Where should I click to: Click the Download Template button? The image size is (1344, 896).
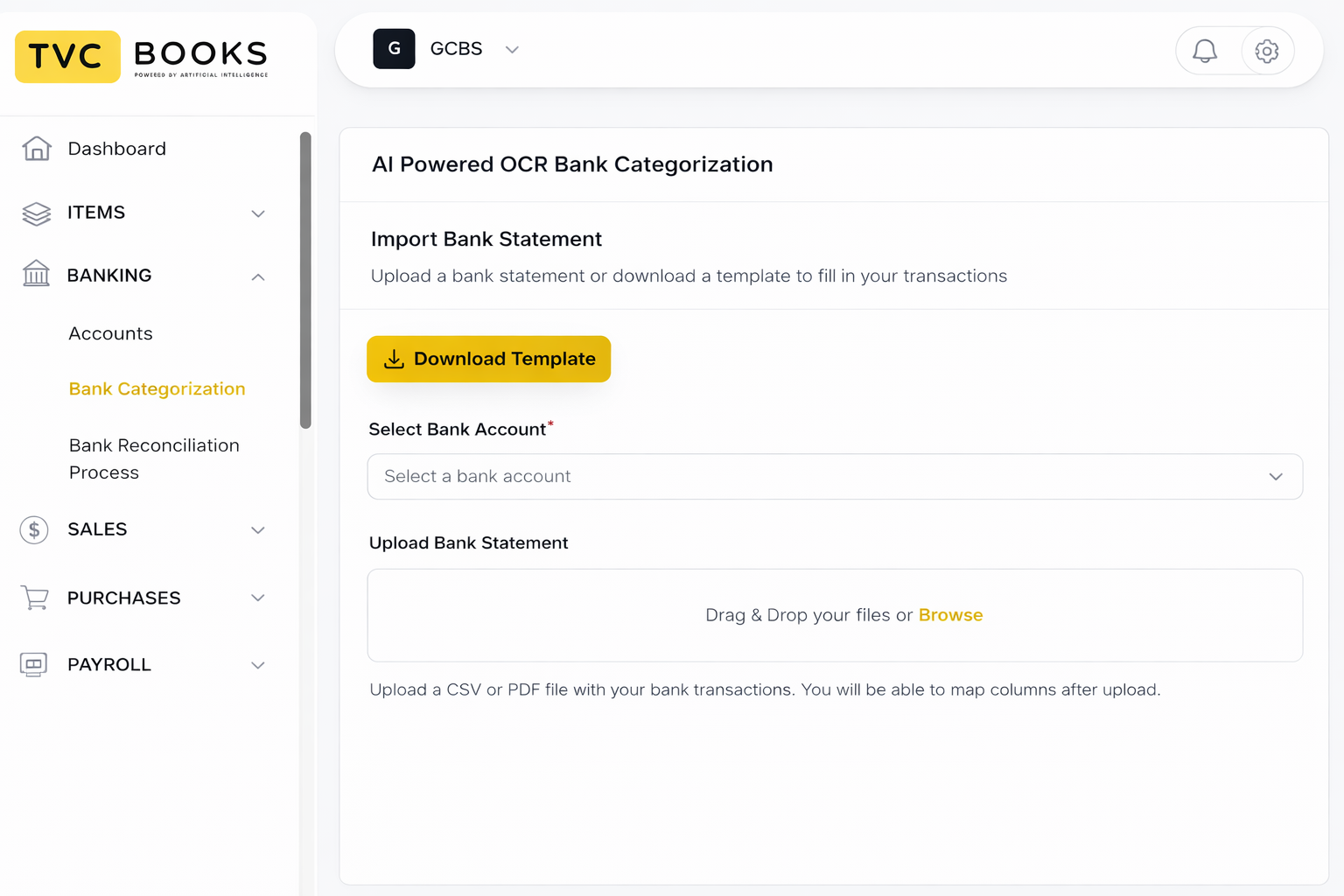[x=488, y=359]
